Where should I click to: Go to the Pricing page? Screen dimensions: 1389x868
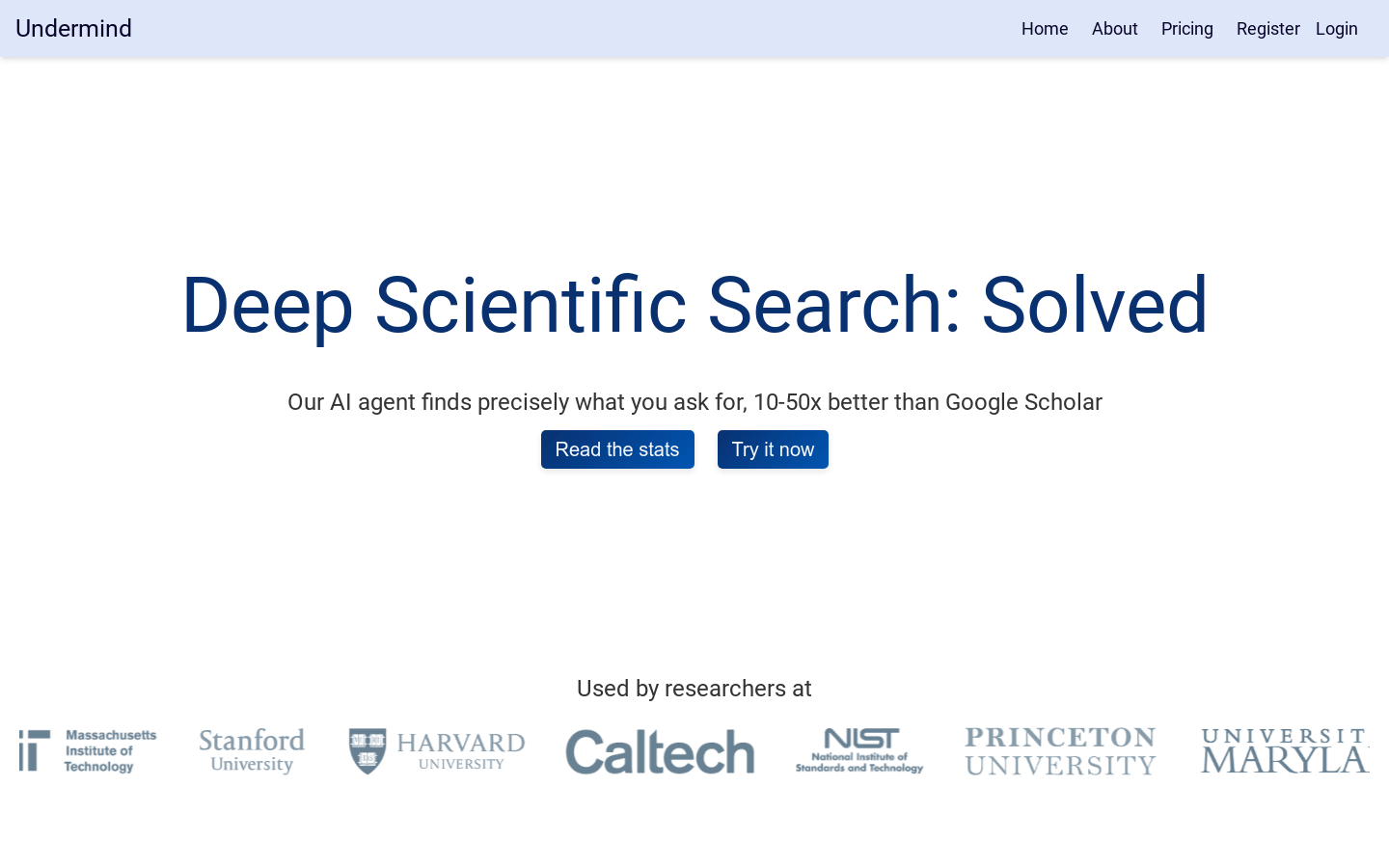click(1187, 29)
